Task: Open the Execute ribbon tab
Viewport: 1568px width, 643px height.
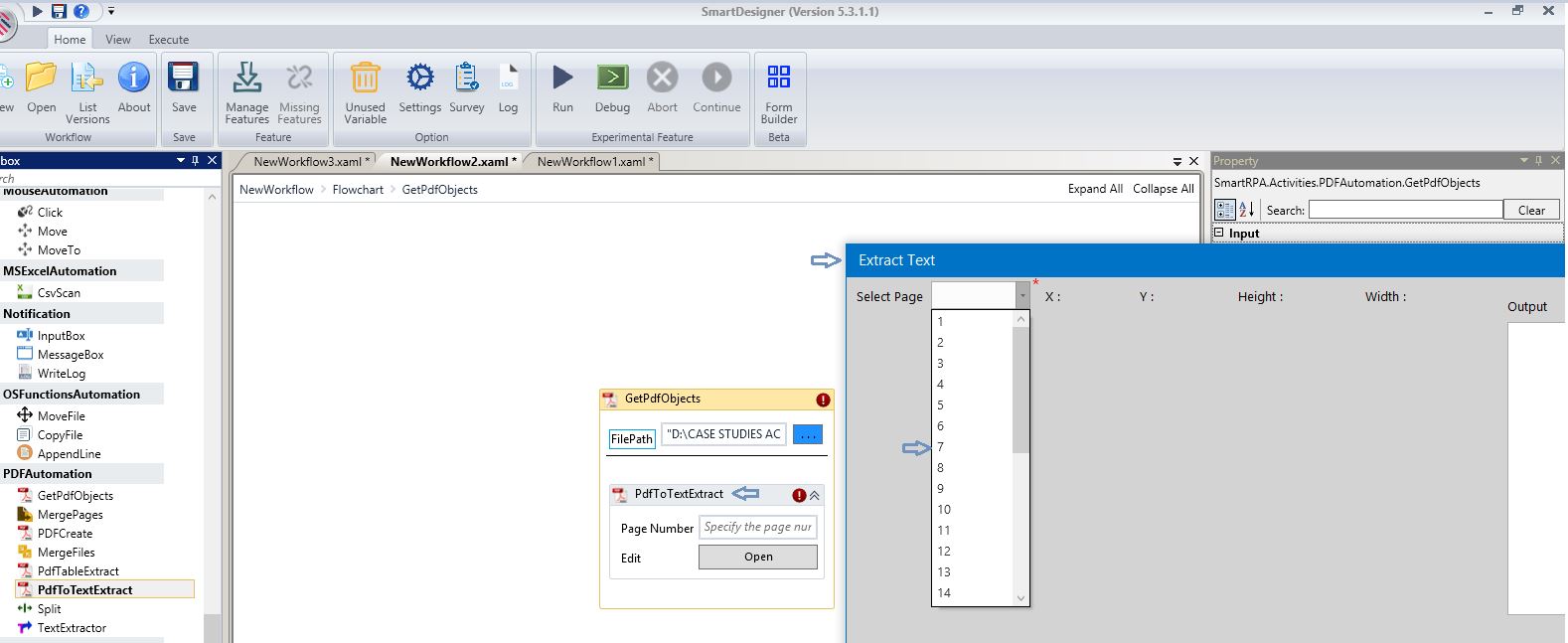Action: [x=168, y=40]
